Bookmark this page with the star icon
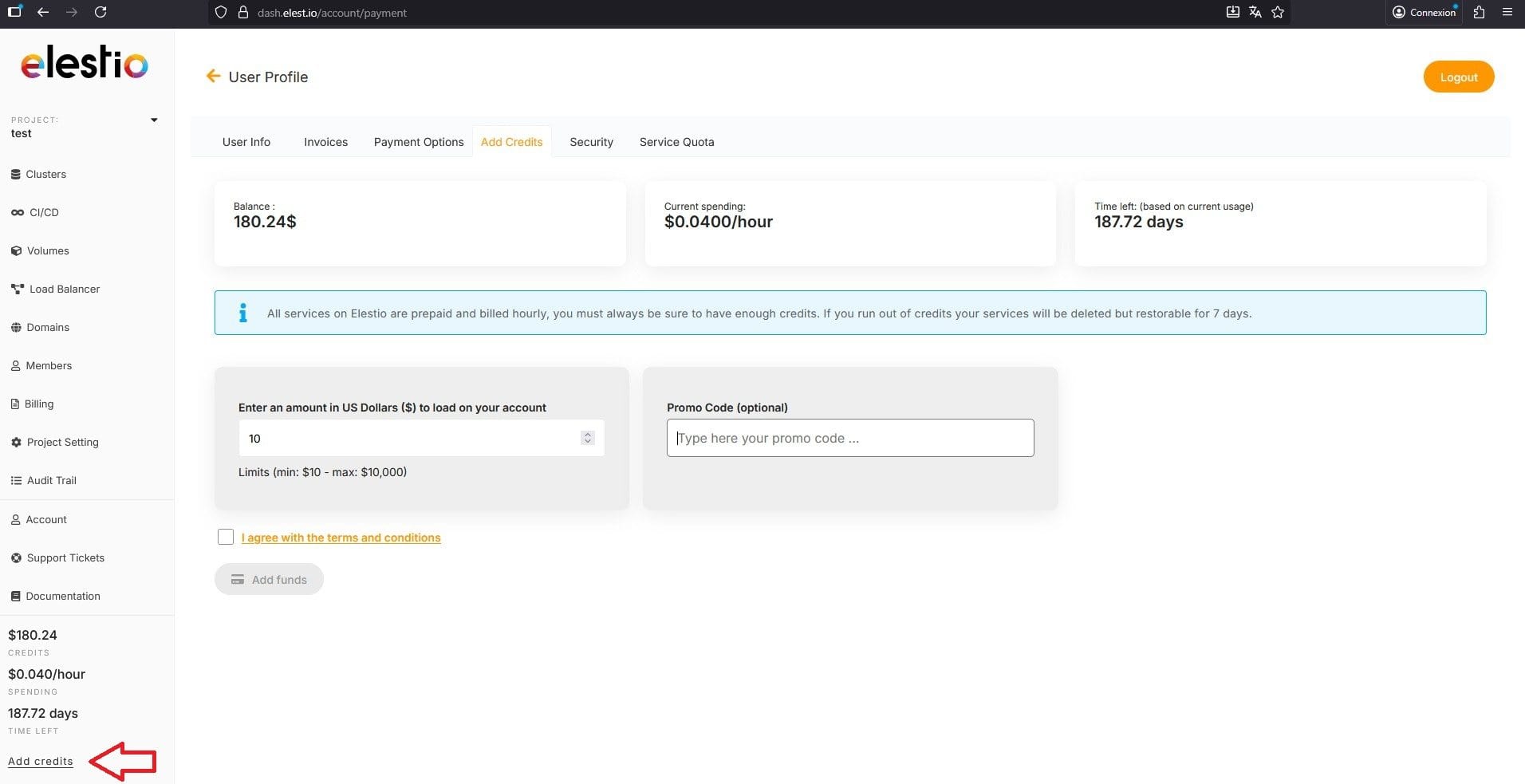This screenshot has height=784, width=1525. (1278, 12)
